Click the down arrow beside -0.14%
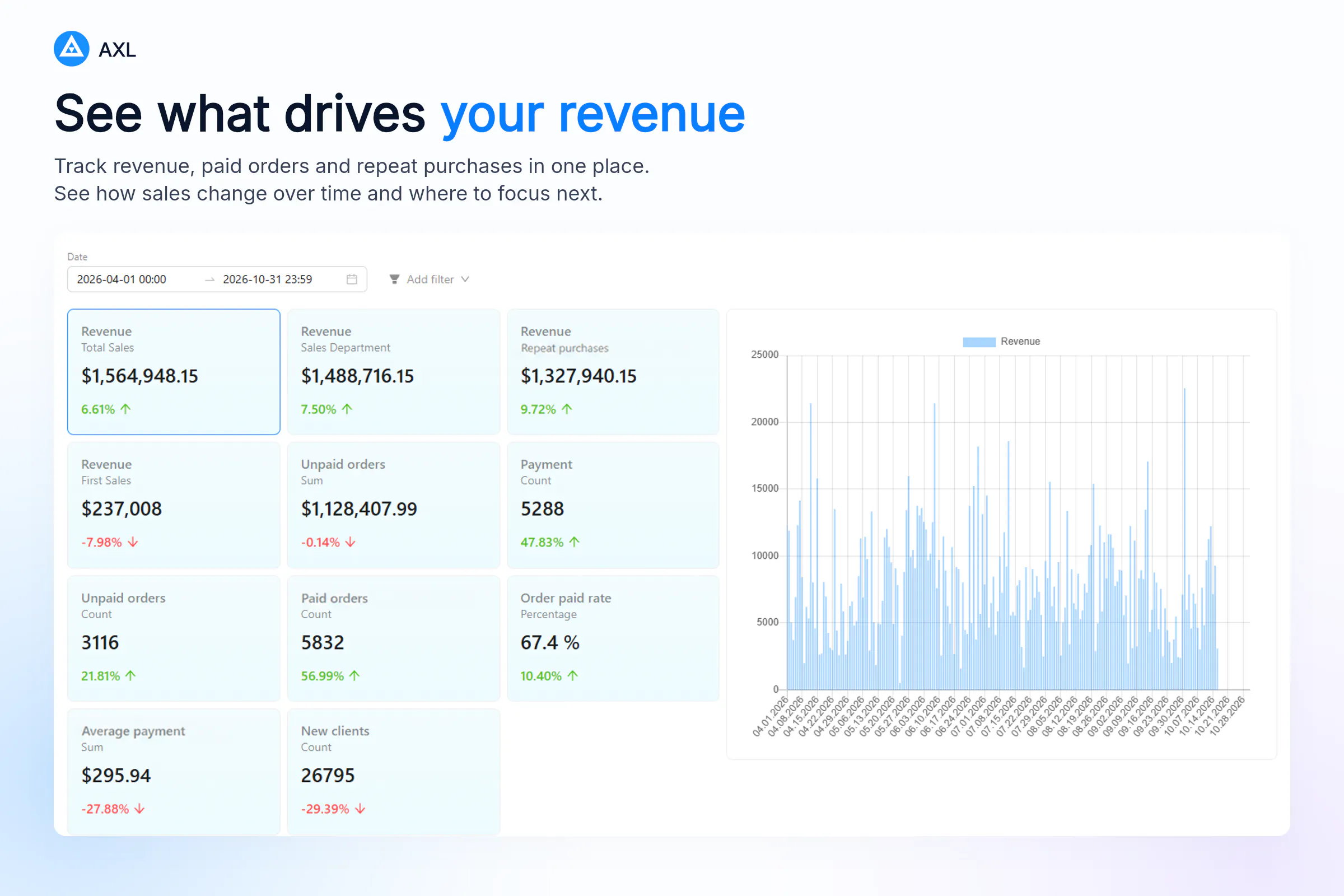Viewport: 1344px width, 896px height. coord(351,542)
